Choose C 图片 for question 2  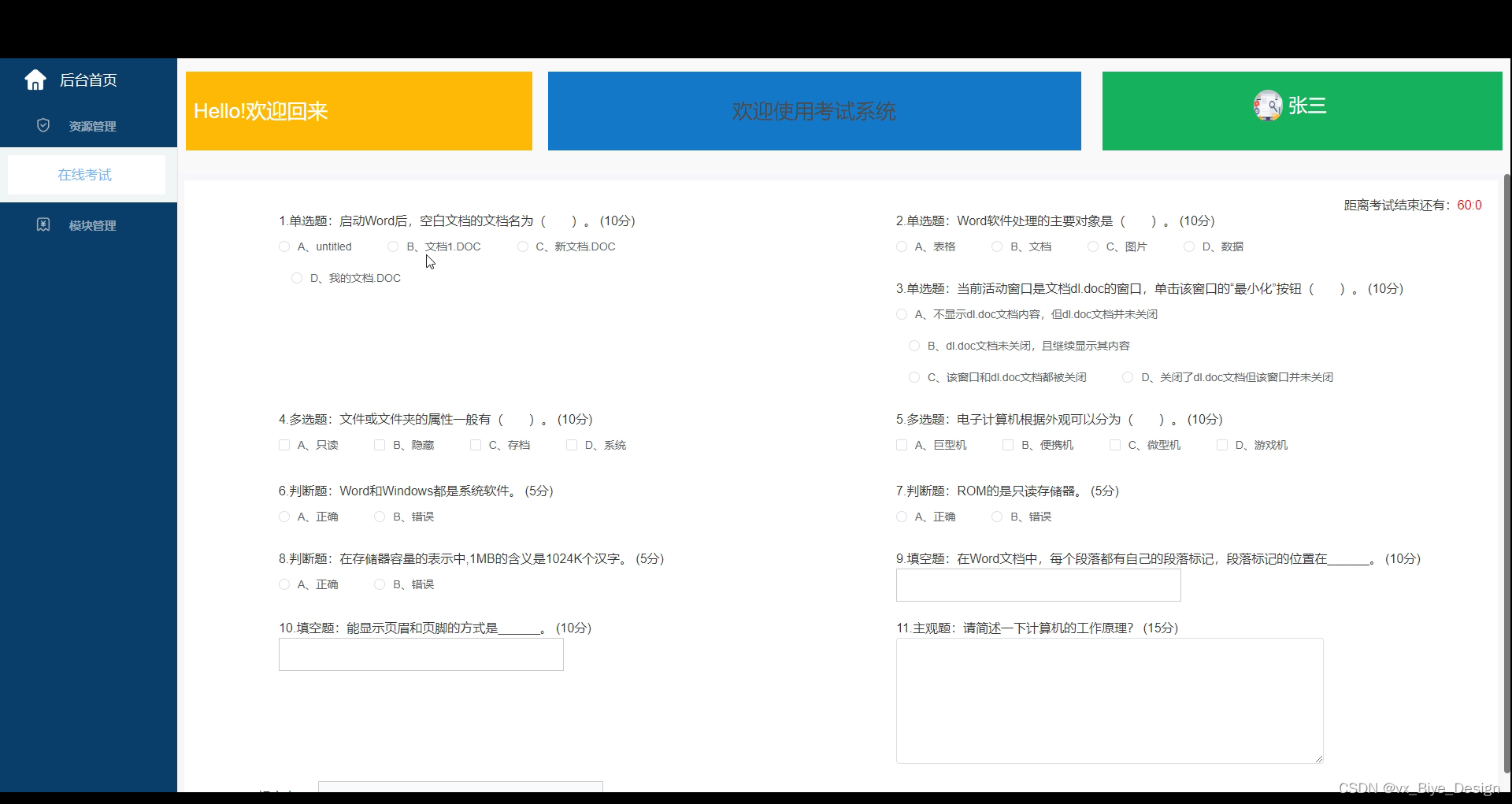1093,246
